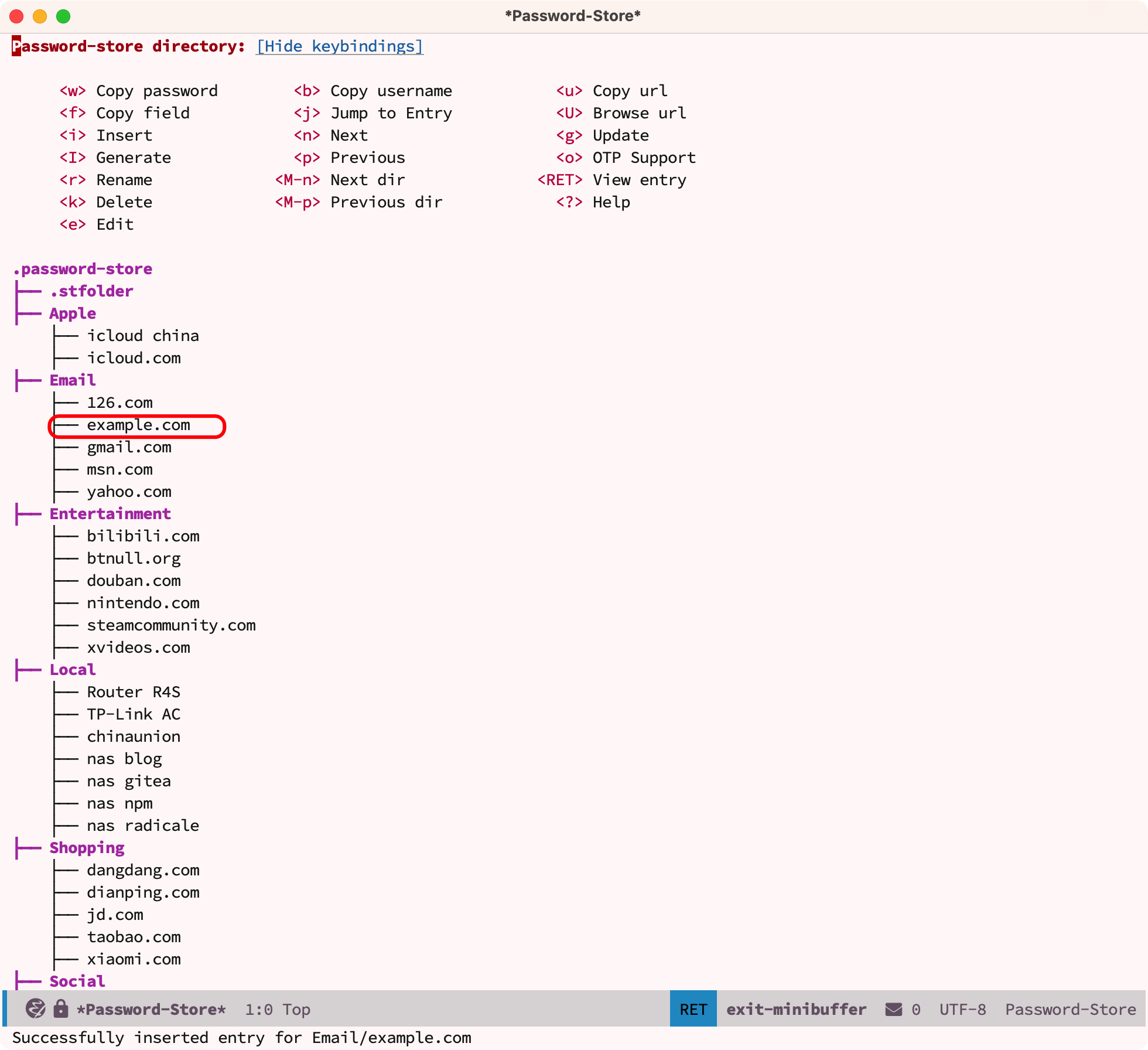Select douban.com entry
The image size is (1148, 1050).
134,581
